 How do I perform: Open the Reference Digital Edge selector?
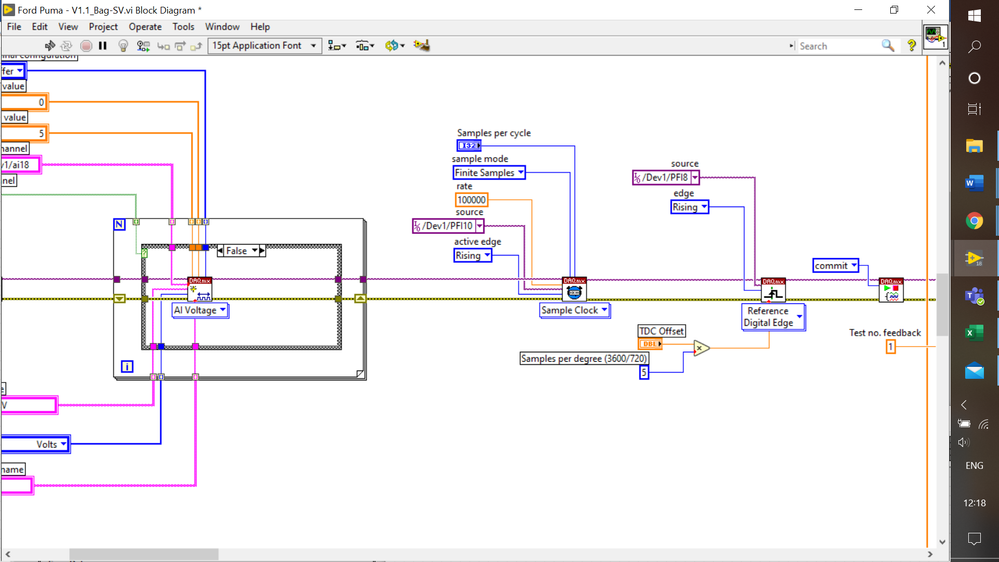pos(773,317)
